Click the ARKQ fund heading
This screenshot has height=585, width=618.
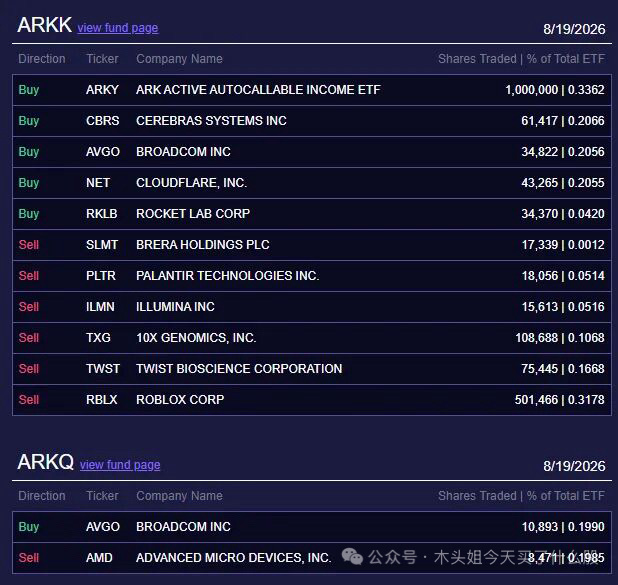[46, 462]
